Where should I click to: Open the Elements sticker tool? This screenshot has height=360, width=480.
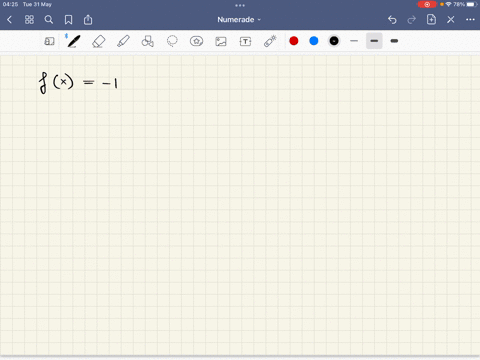pyautogui.click(x=196, y=41)
